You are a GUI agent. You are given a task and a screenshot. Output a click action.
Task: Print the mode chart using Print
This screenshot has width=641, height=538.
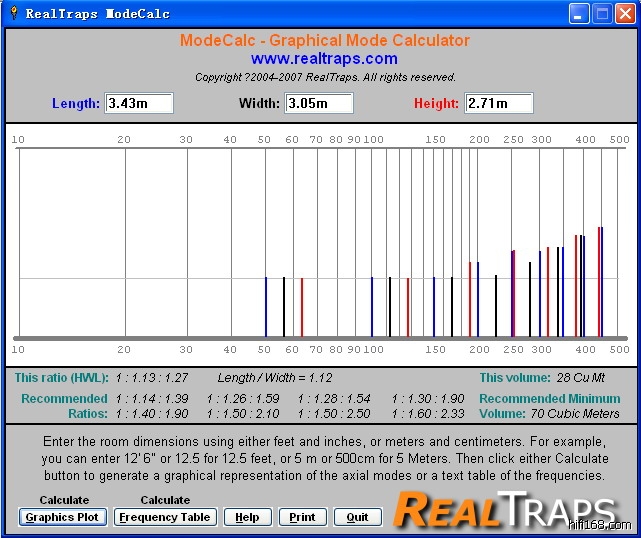pyautogui.click(x=302, y=517)
